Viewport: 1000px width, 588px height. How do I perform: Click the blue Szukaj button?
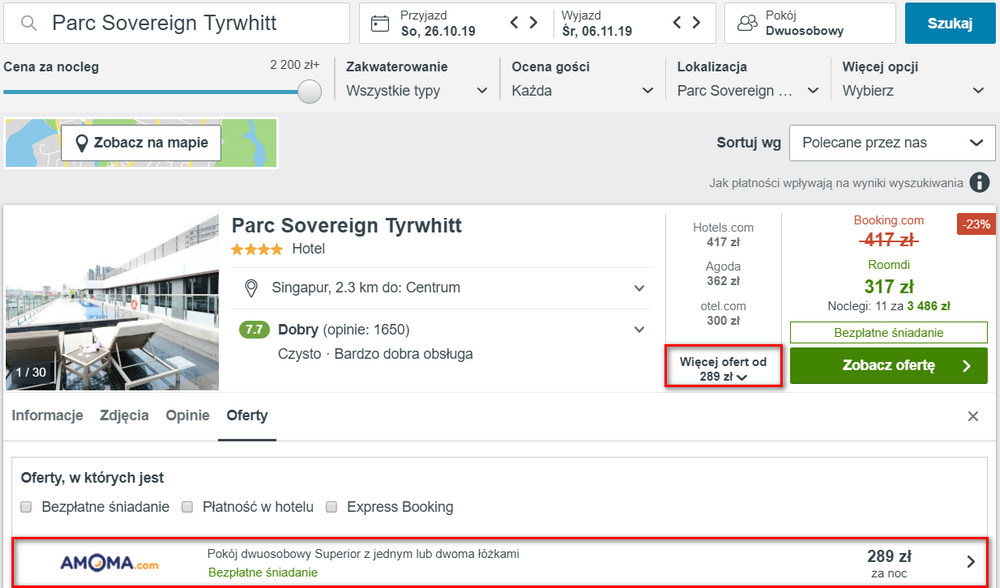pos(950,23)
